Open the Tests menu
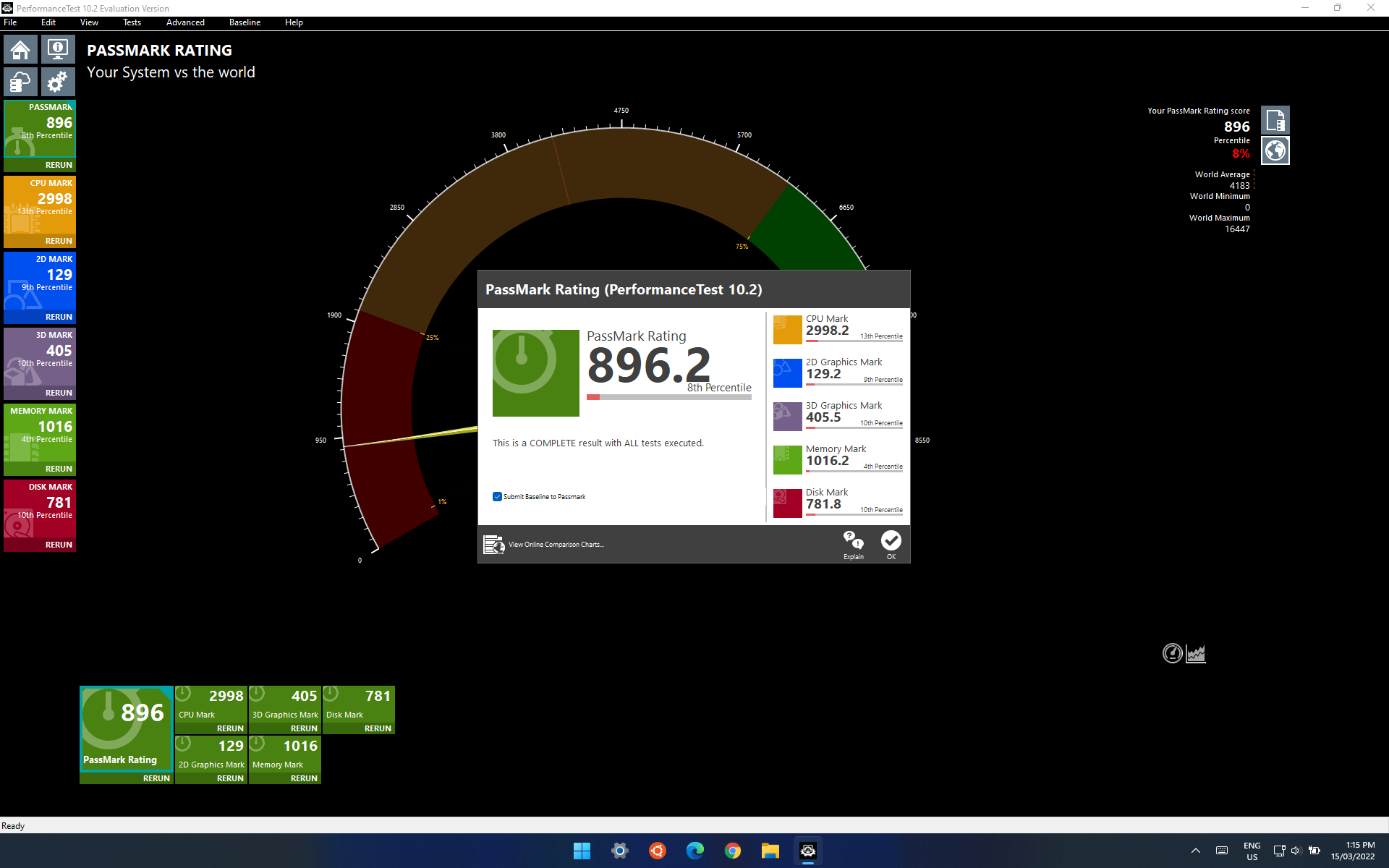This screenshot has width=1389, height=868. pyautogui.click(x=132, y=22)
